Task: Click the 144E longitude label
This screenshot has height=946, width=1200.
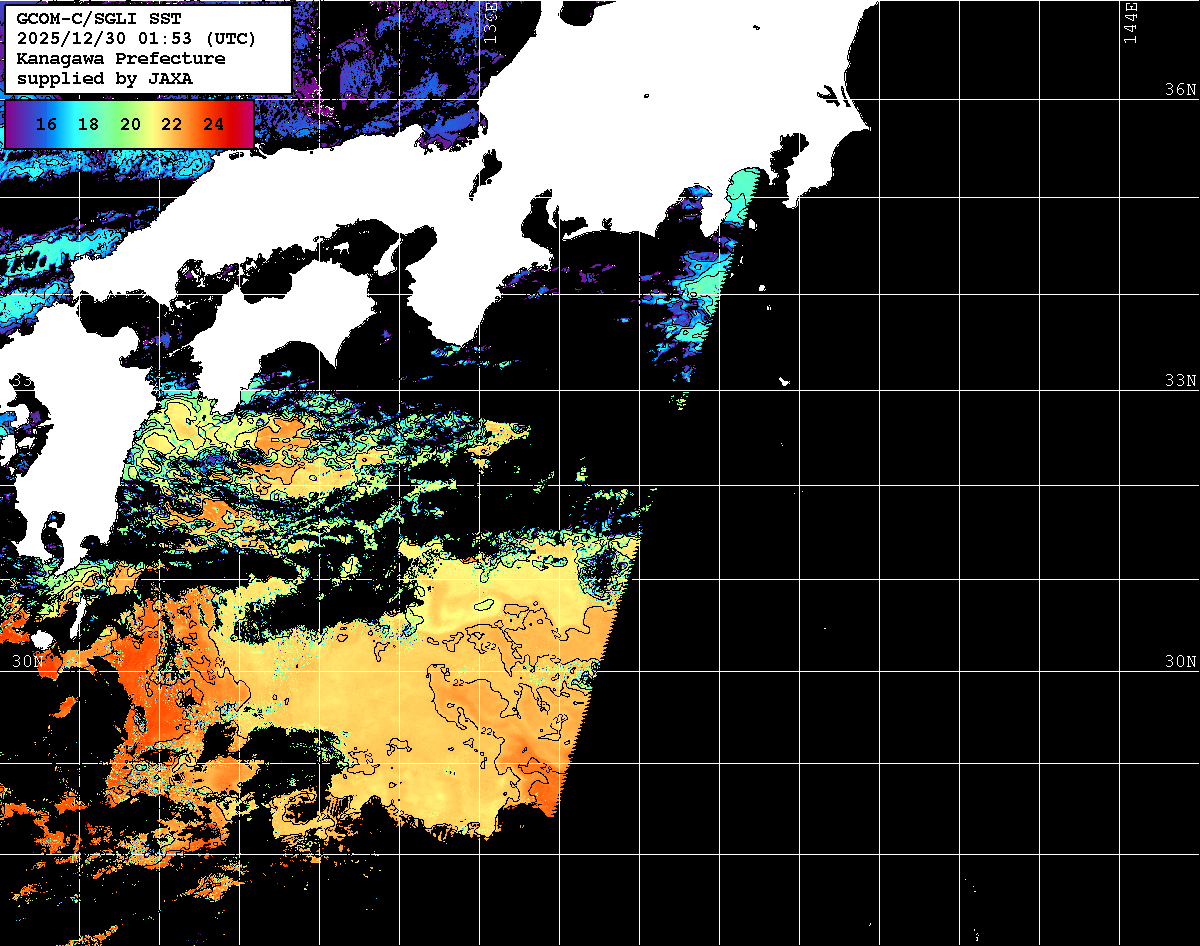Action: (x=1130, y=22)
